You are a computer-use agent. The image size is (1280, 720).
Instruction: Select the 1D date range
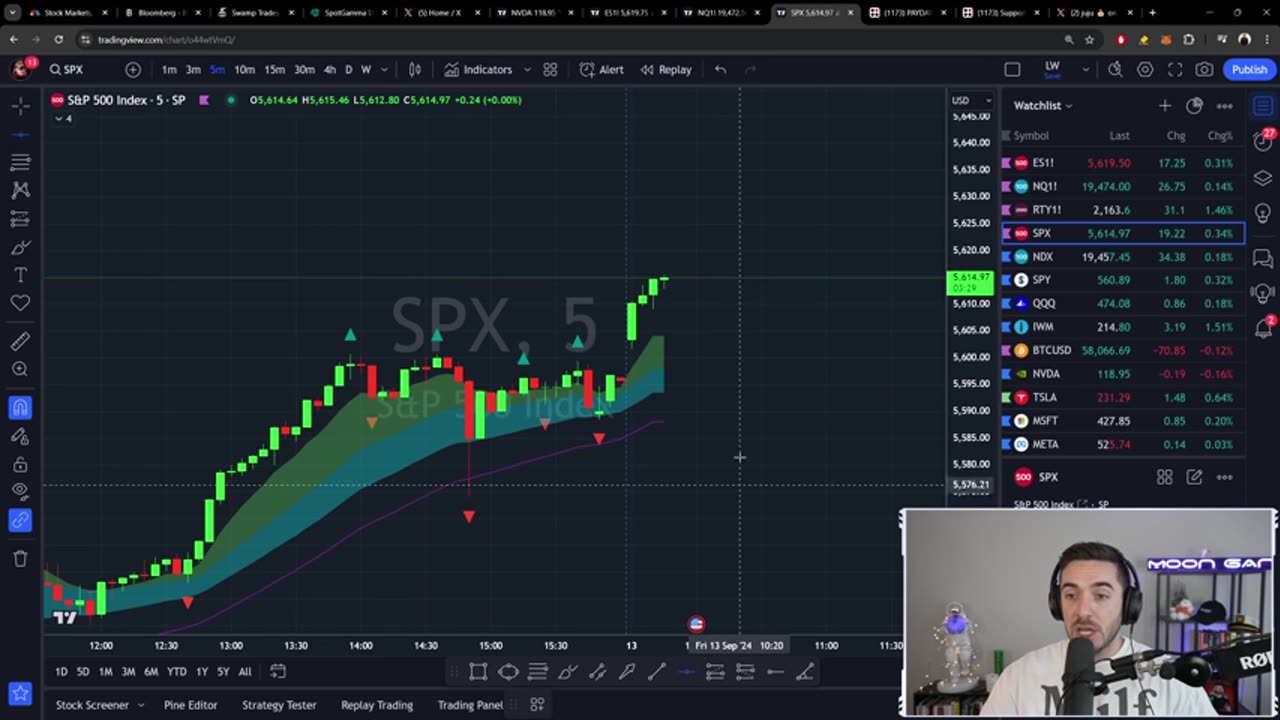[61, 671]
